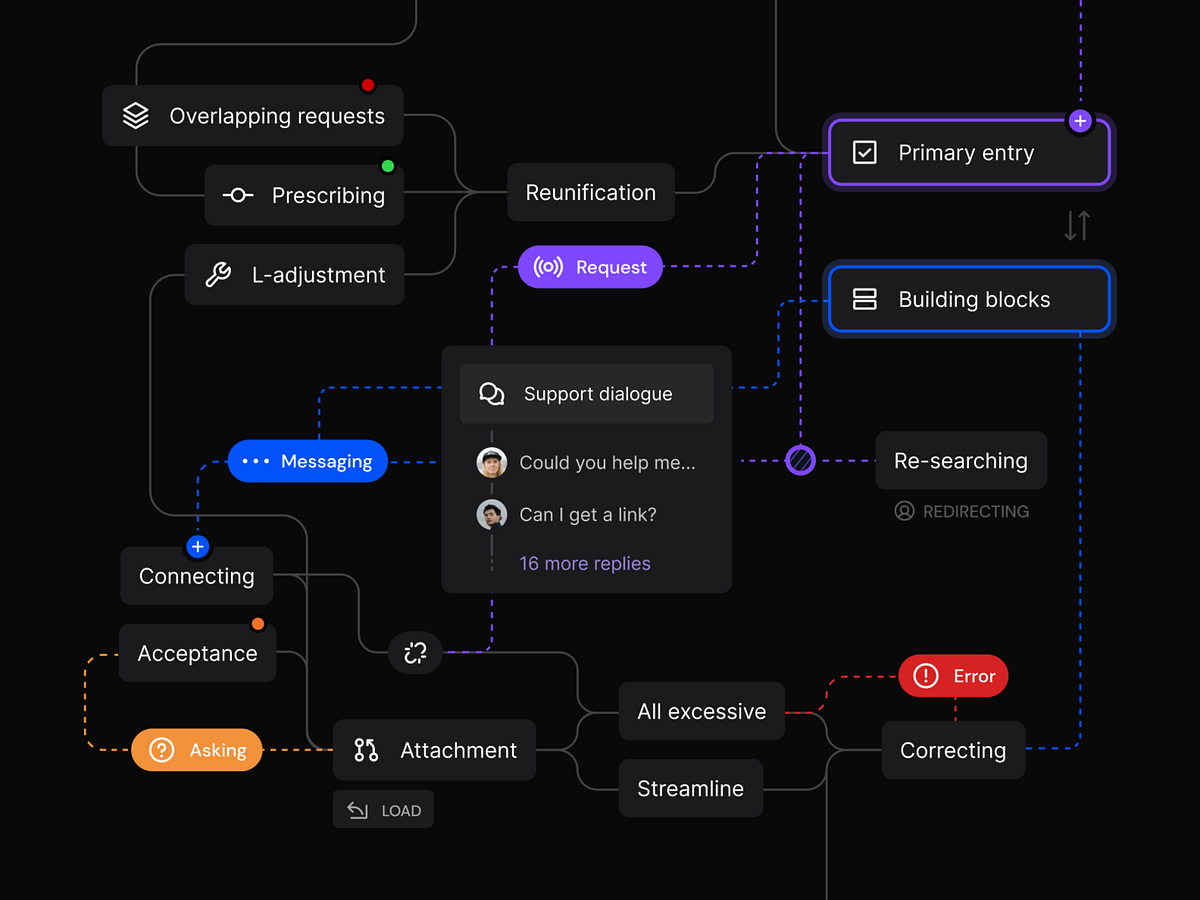Click the alert icon on the Error badge

pyautogui.click(x=926, y=676)
